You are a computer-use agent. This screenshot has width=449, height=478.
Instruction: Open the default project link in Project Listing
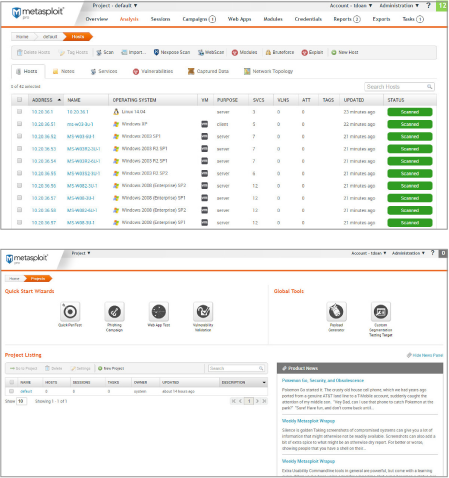pyautogui.click(x=26, y=391)
